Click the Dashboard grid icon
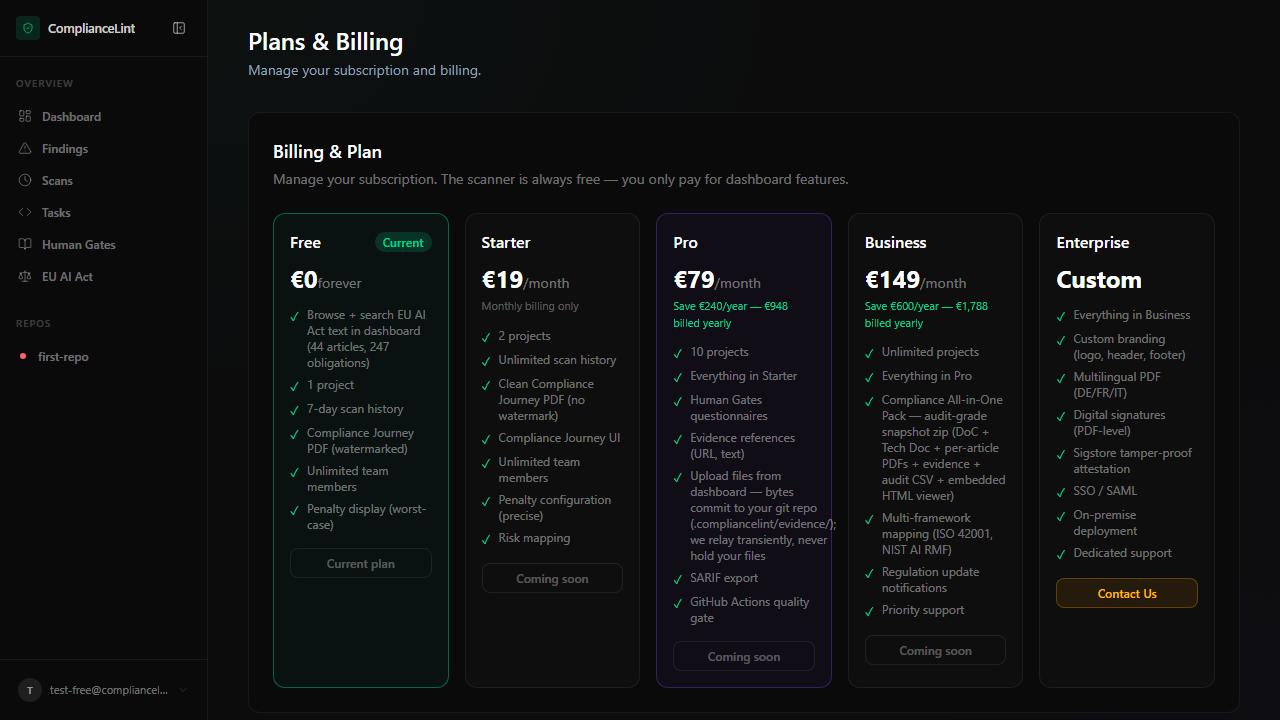This screenshot has width=1280, height=720. [x=25, y=117]
